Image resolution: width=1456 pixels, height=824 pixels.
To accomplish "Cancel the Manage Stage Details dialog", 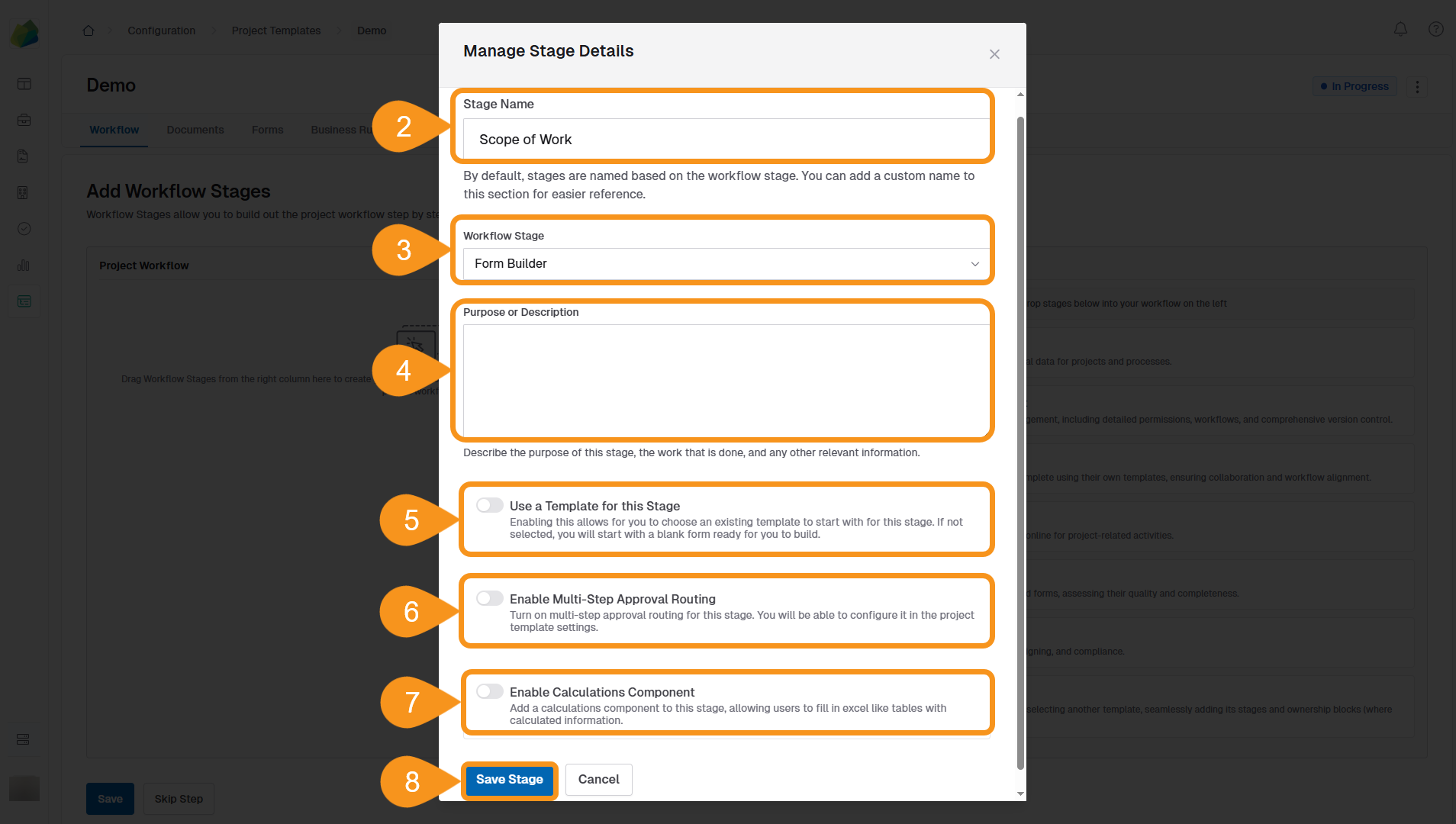I will (598, 779).
